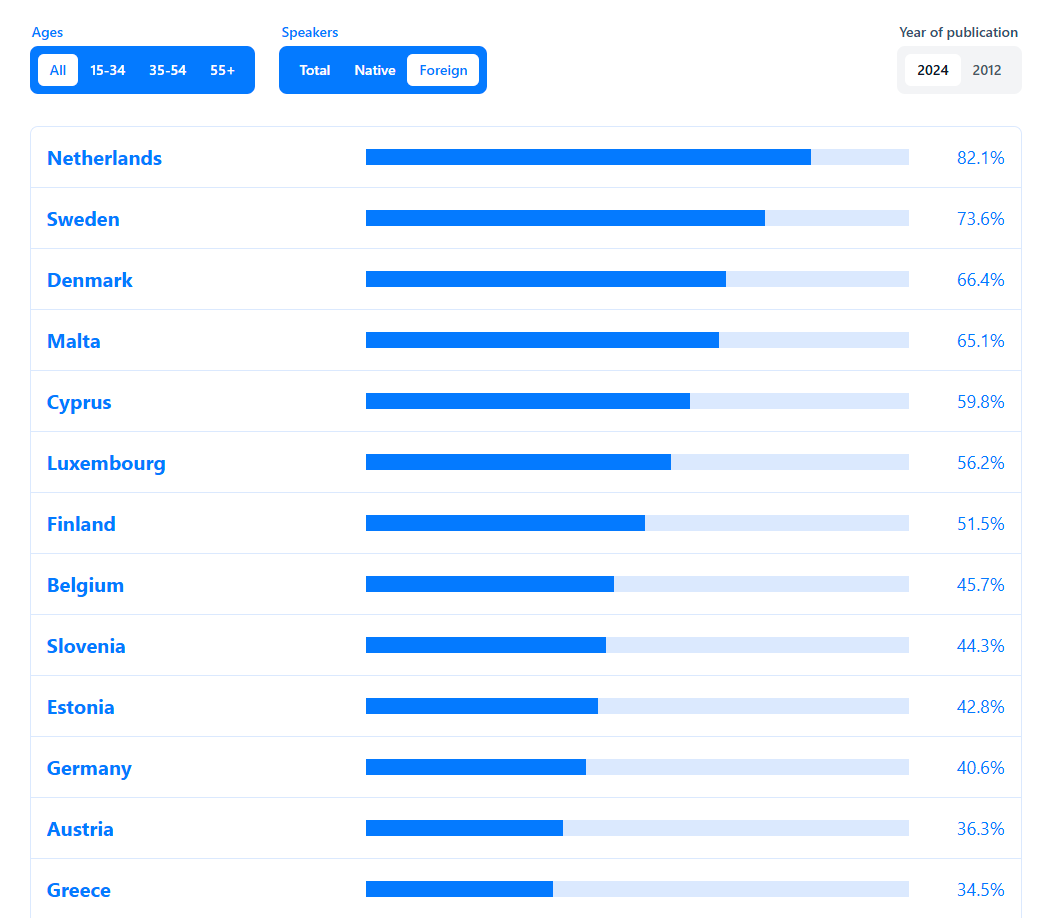Show Native speakers only
Image resolution: width=1039 pixels, height=918 pixels.
pyautogui.click(x=374, y=70)
